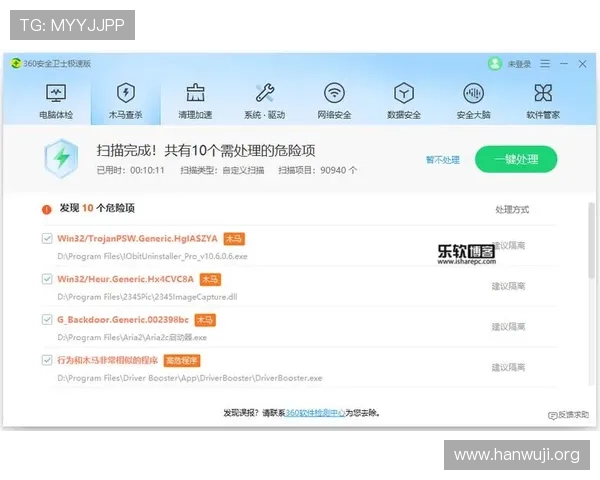This screenshot has height=480, width=600.
Task: Click the 木马 tag on G_Backdoor row
Action: [205, 320]
